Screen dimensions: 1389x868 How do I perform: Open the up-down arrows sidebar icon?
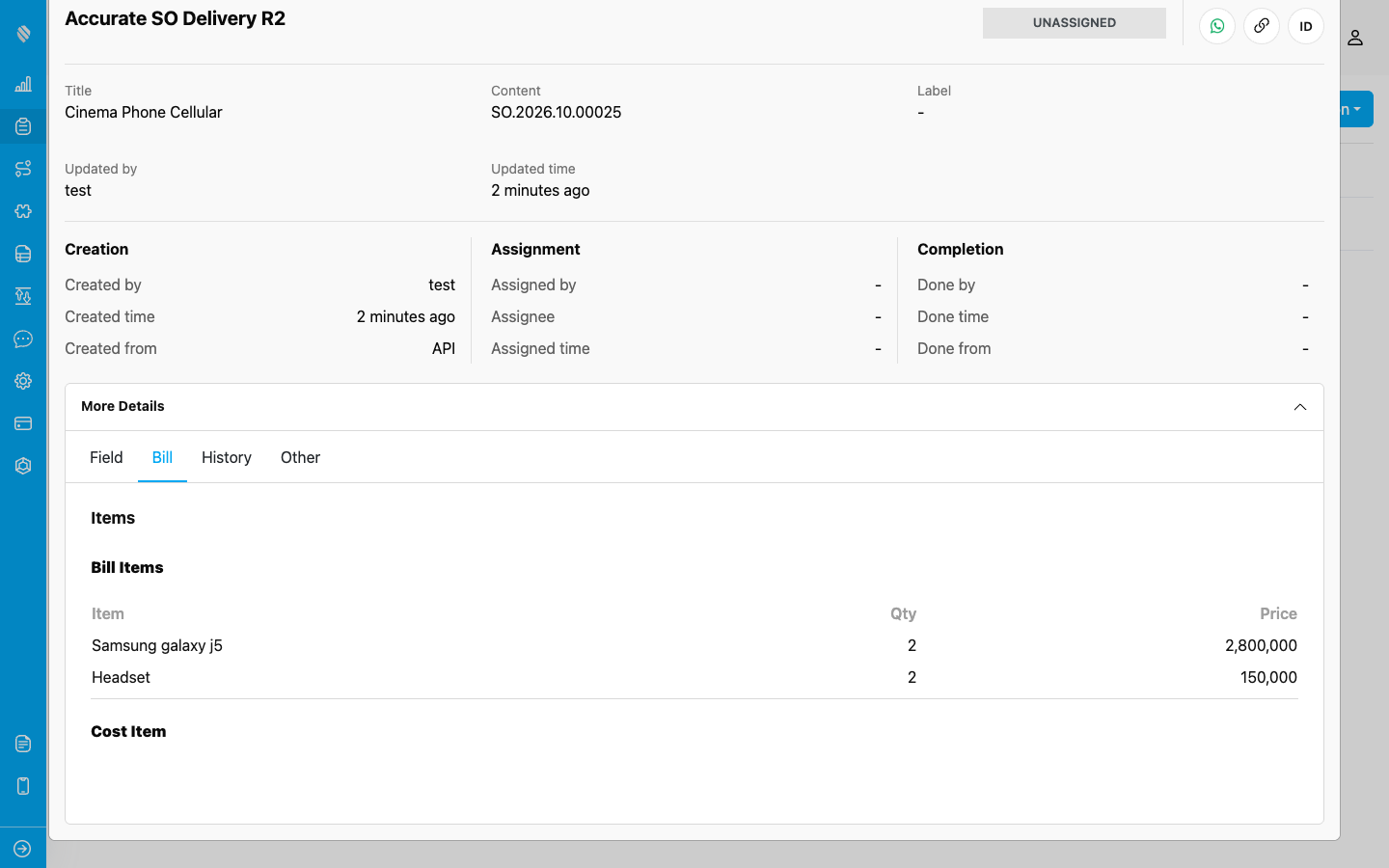pyautogui.click(x=23, y=296)
